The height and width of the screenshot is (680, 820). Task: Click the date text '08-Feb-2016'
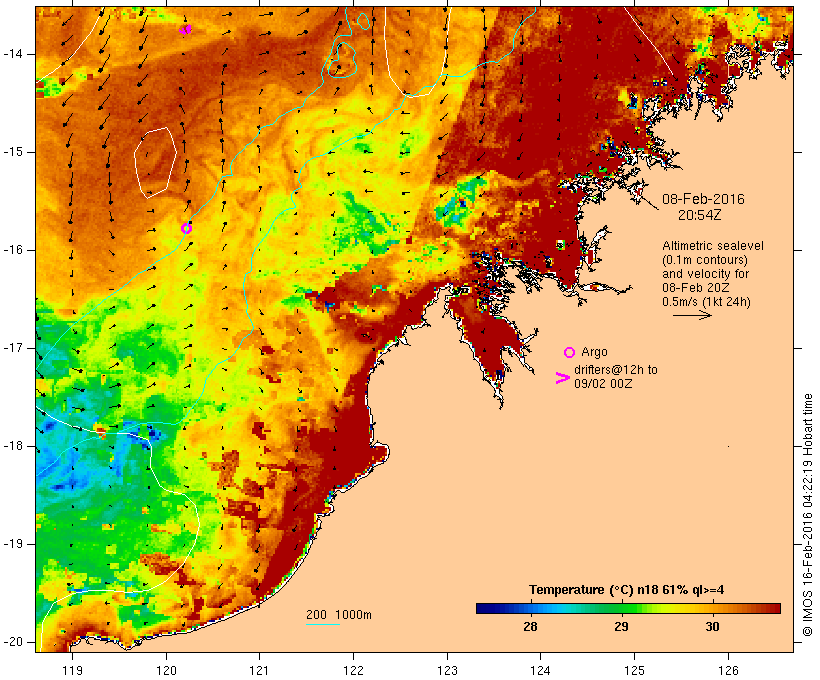[703, 199]
